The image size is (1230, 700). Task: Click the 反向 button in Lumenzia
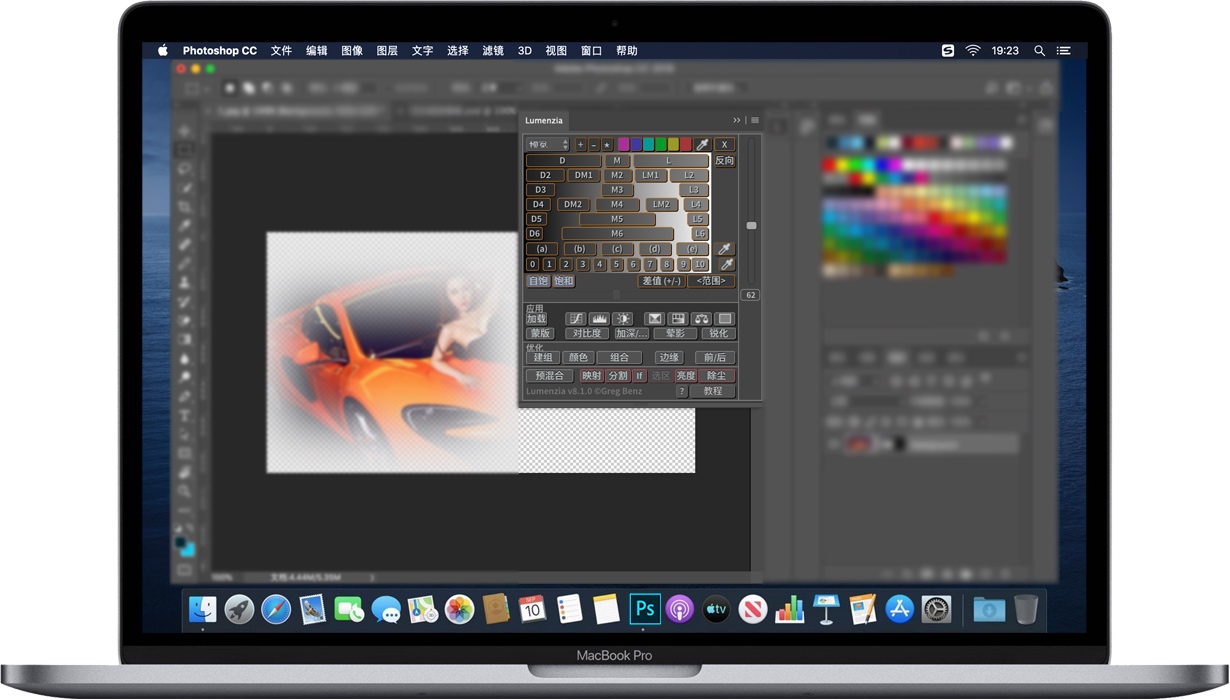tap(724, 160)
